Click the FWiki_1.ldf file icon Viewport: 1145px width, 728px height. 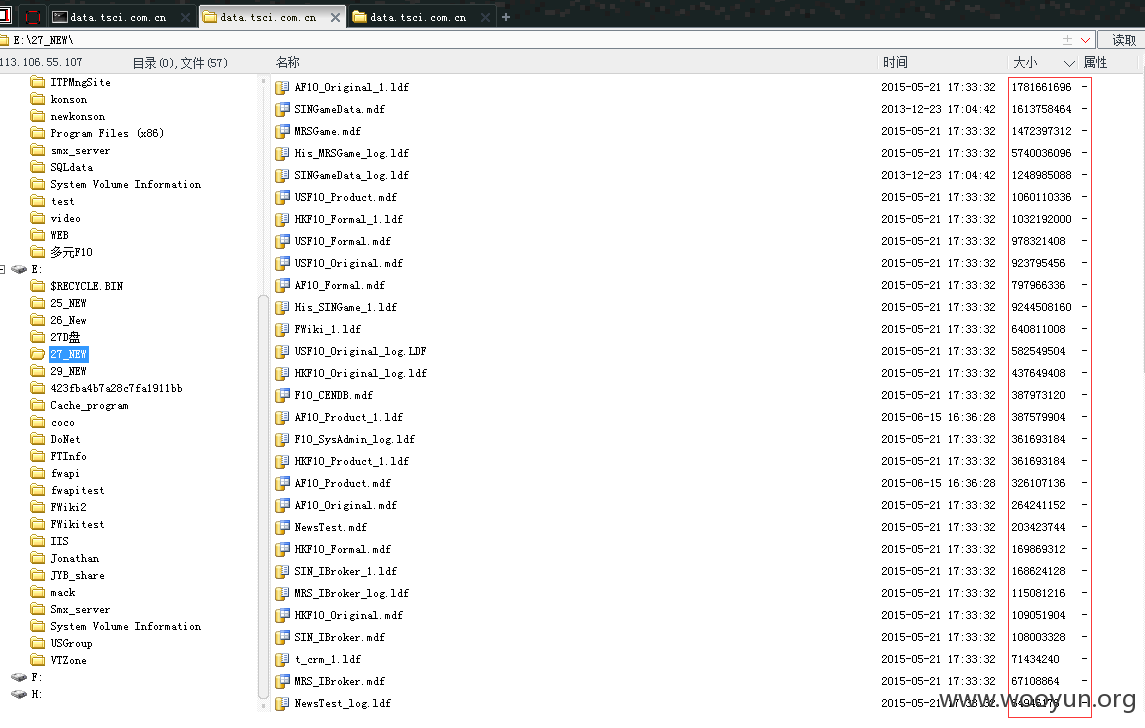point(282,329)
